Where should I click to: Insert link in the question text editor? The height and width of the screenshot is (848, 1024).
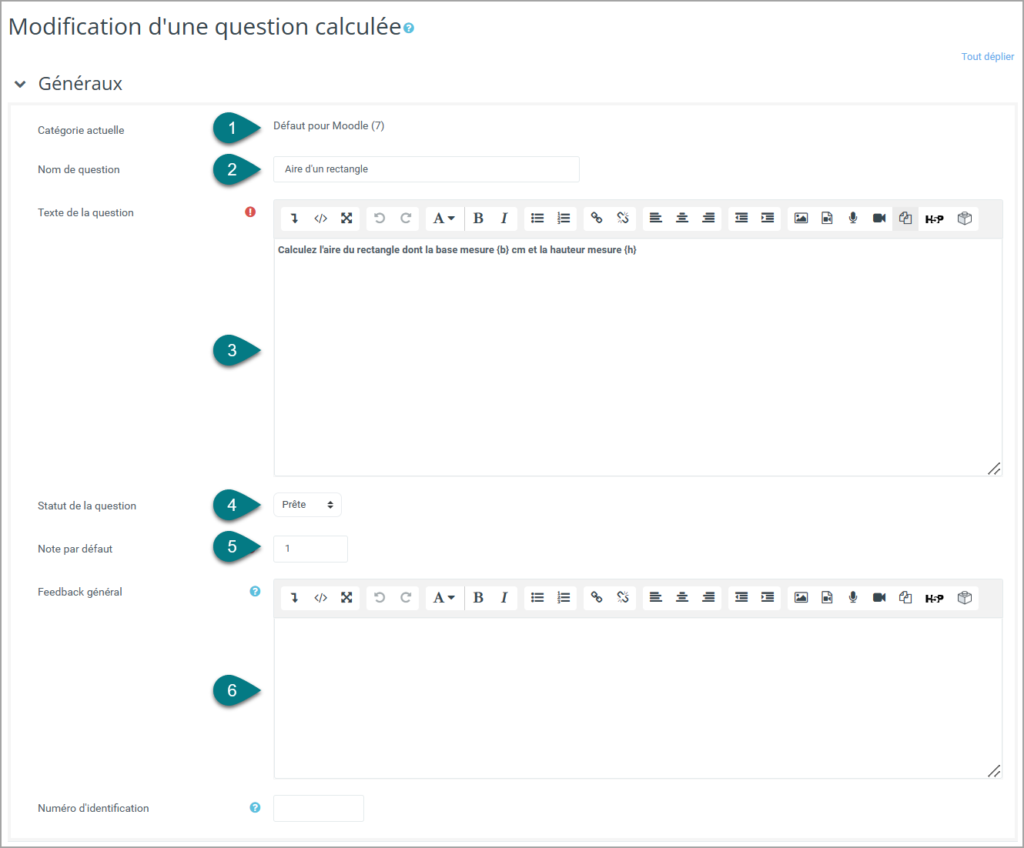tap(596, 218)
